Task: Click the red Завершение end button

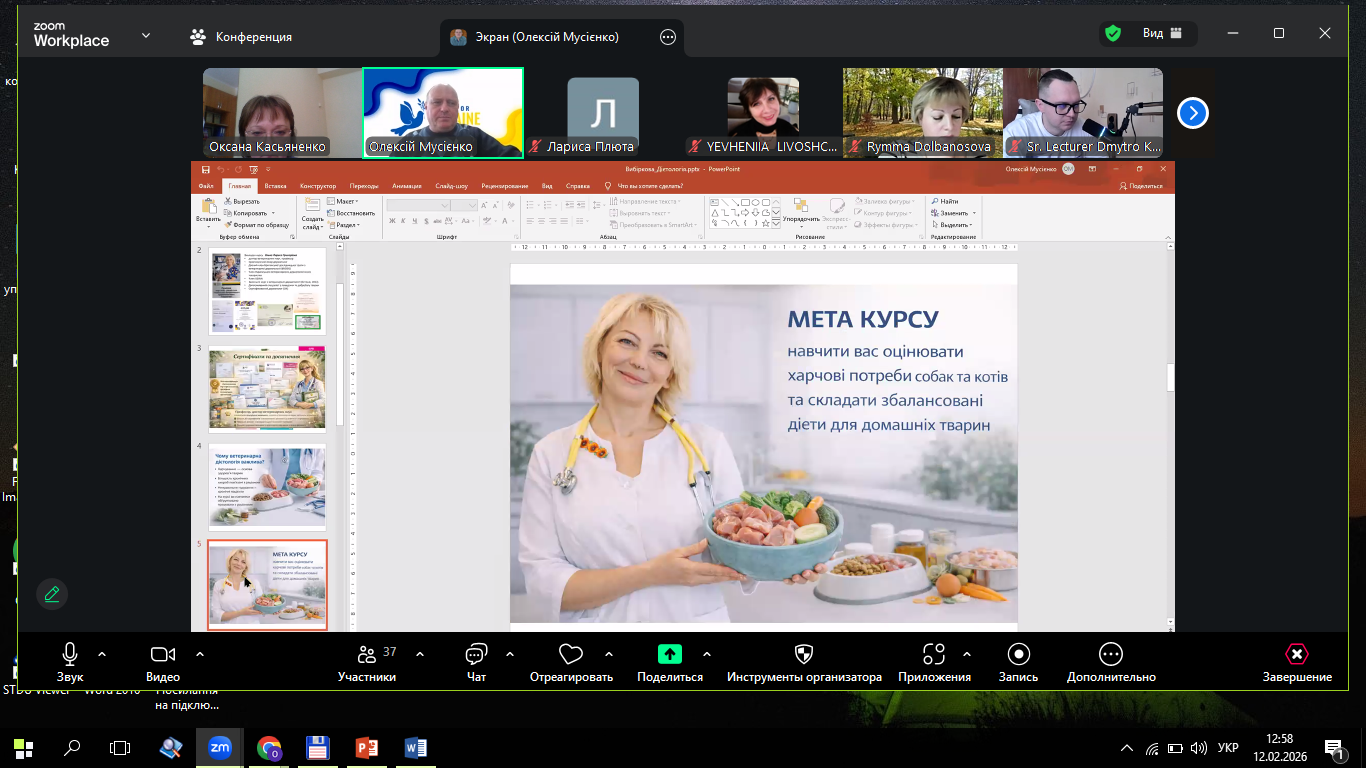Action: [1296, 654]
